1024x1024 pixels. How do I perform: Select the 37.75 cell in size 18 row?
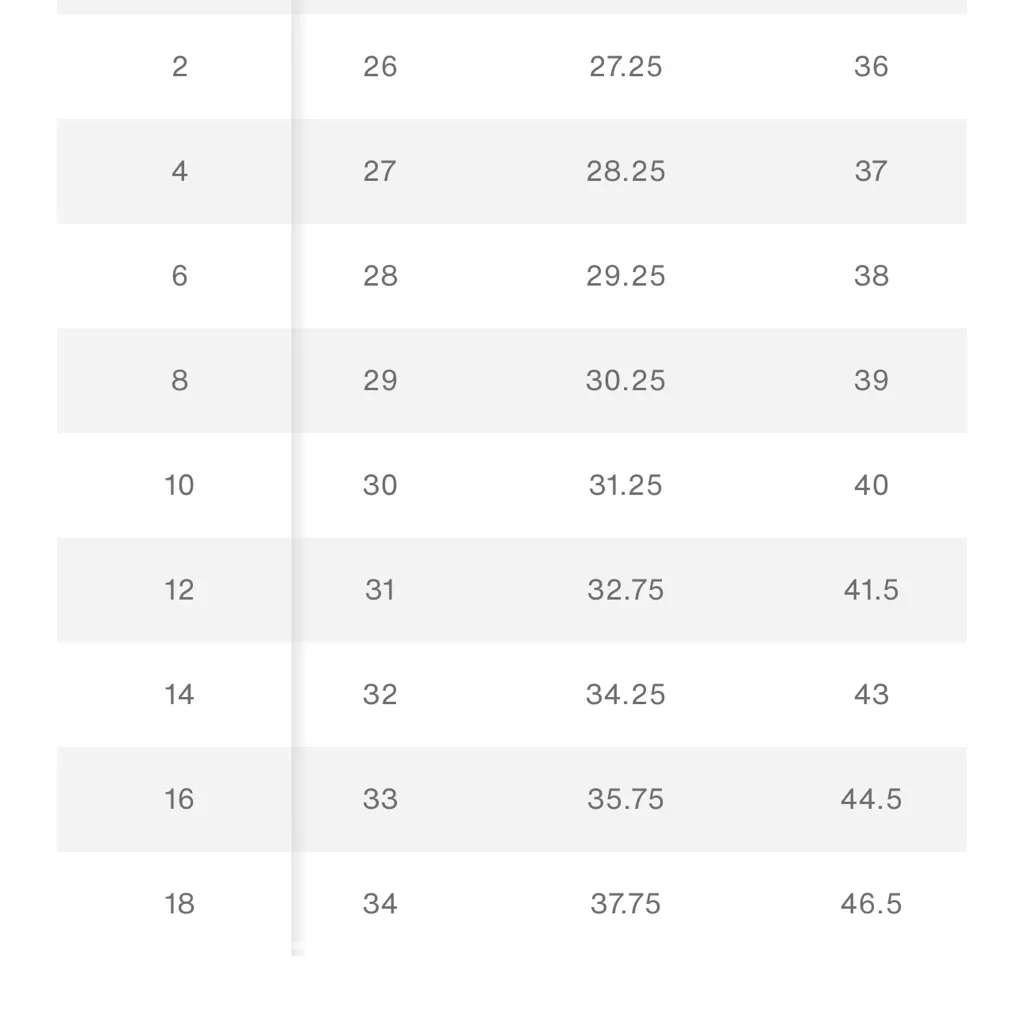(x=625, y=904)
